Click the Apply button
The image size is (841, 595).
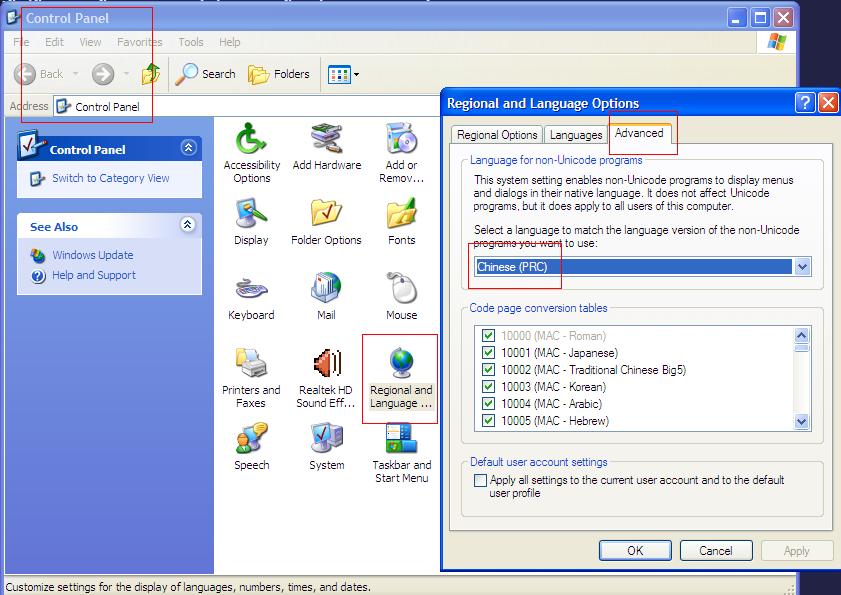tap(796, 550)
